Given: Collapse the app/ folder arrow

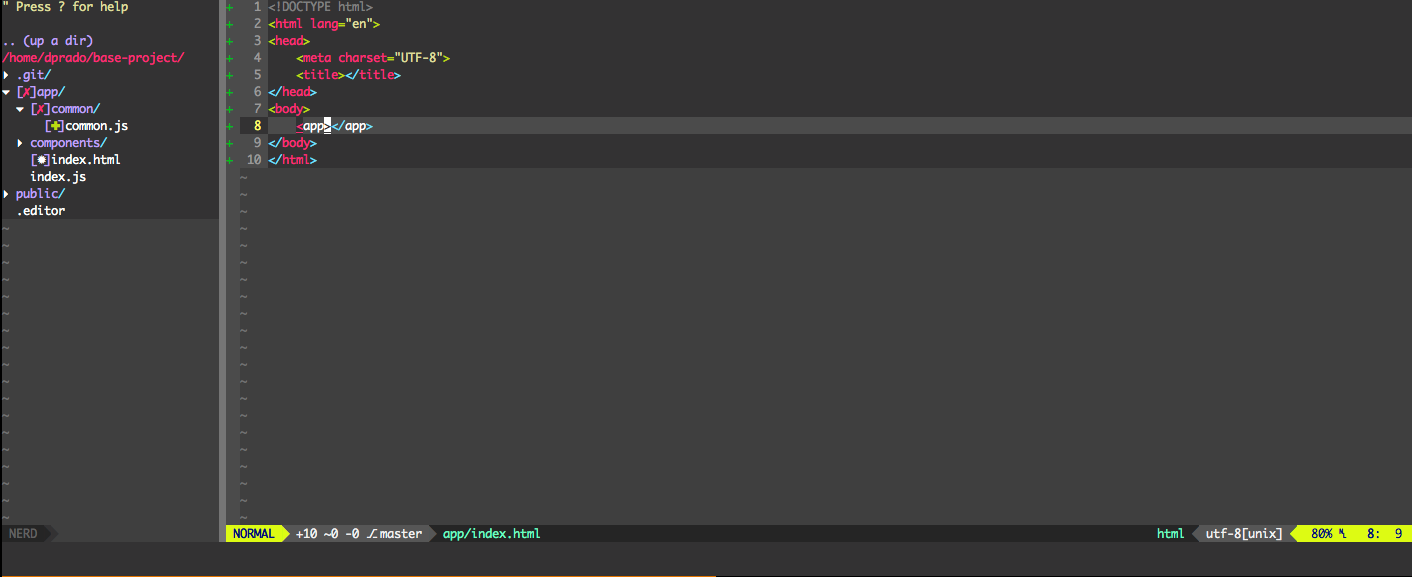Looking at the screenshot, I should point(6,92).
